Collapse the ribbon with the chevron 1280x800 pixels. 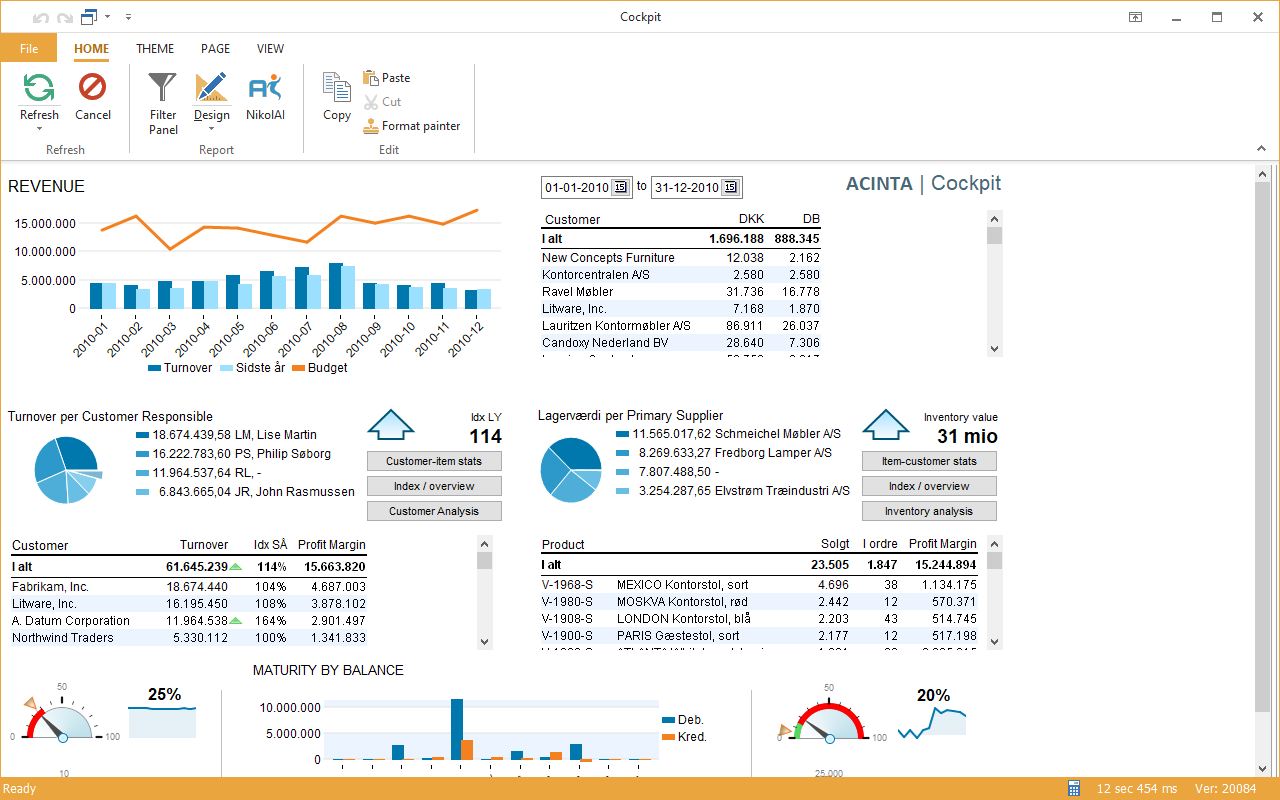click(1261, 149)
